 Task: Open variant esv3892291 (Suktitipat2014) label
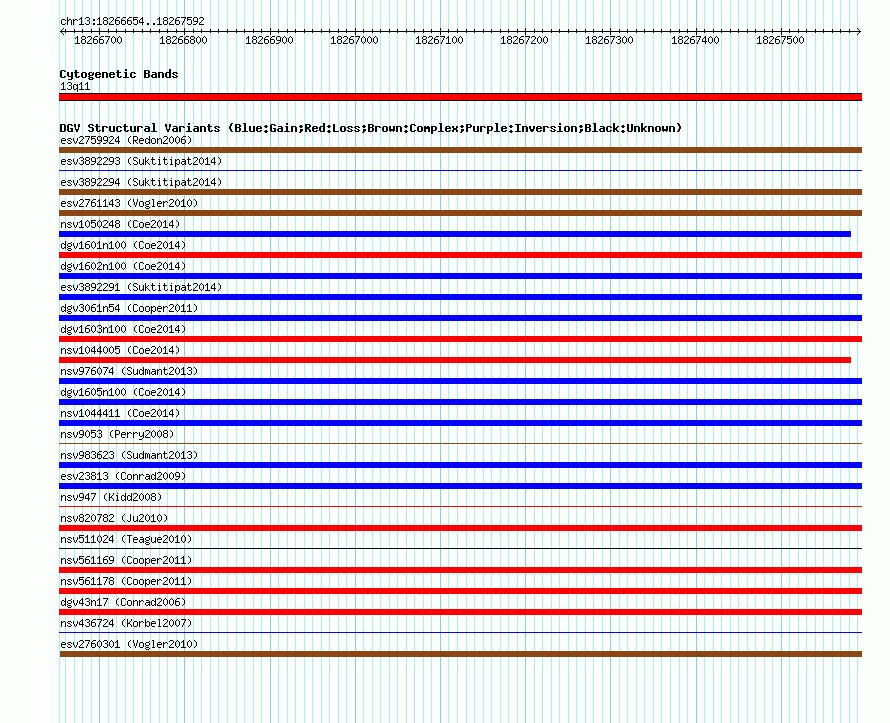tap(141, 287)
